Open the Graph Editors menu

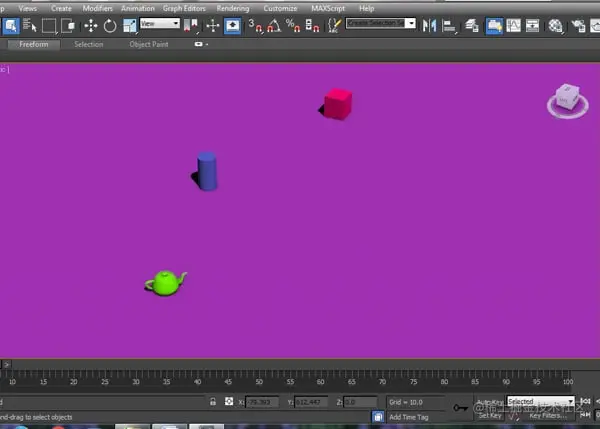(x=184, y=8)
